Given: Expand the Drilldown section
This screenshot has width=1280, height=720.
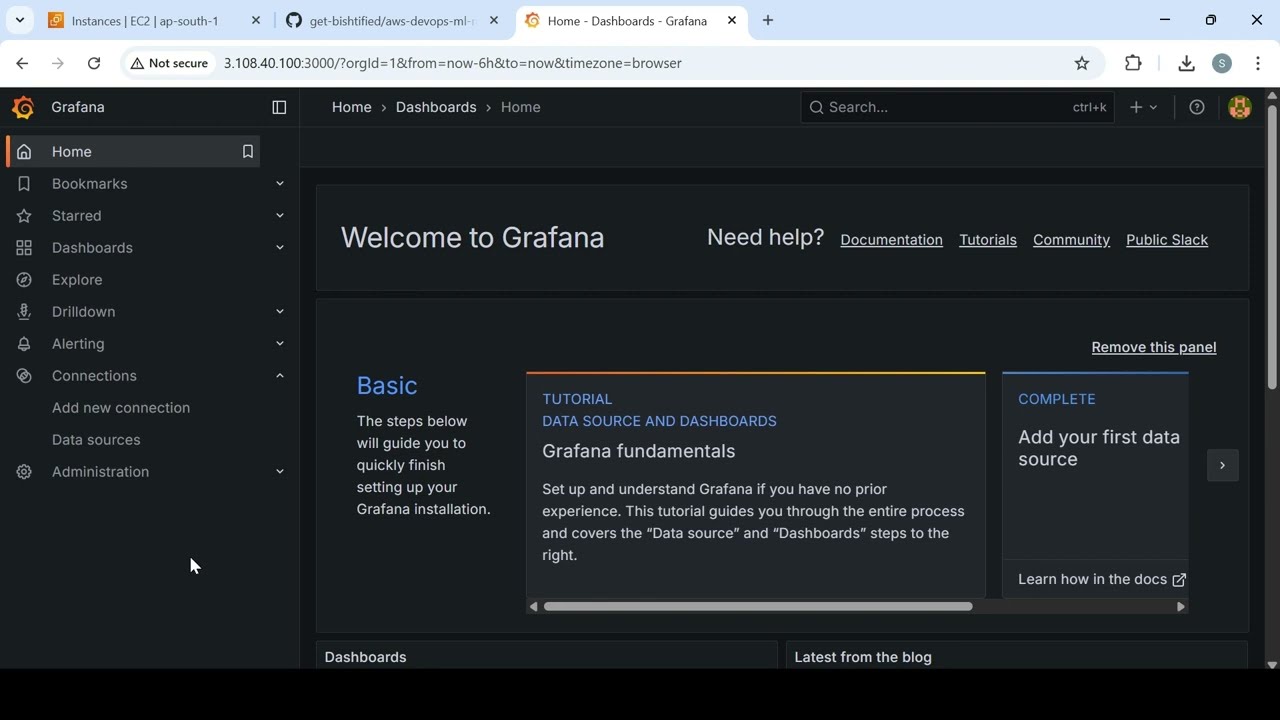Looking at the screenshot, I should tap(280, 312).
